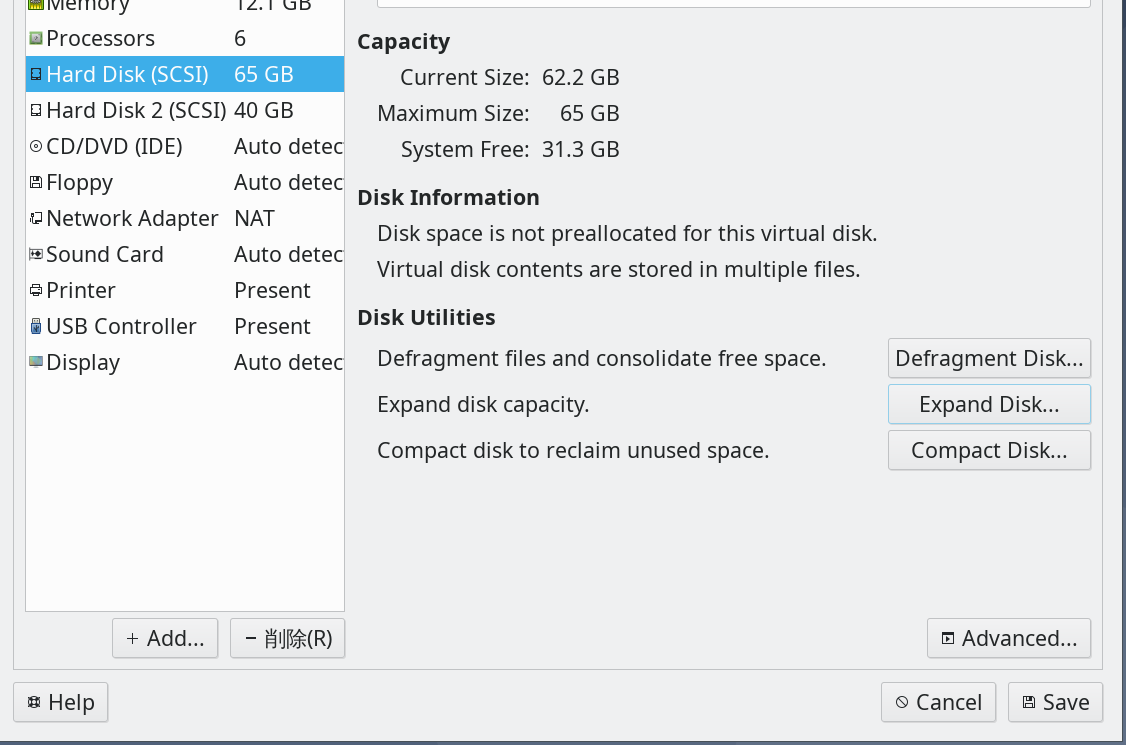Add a new hardware device

(x=165, y=638)
